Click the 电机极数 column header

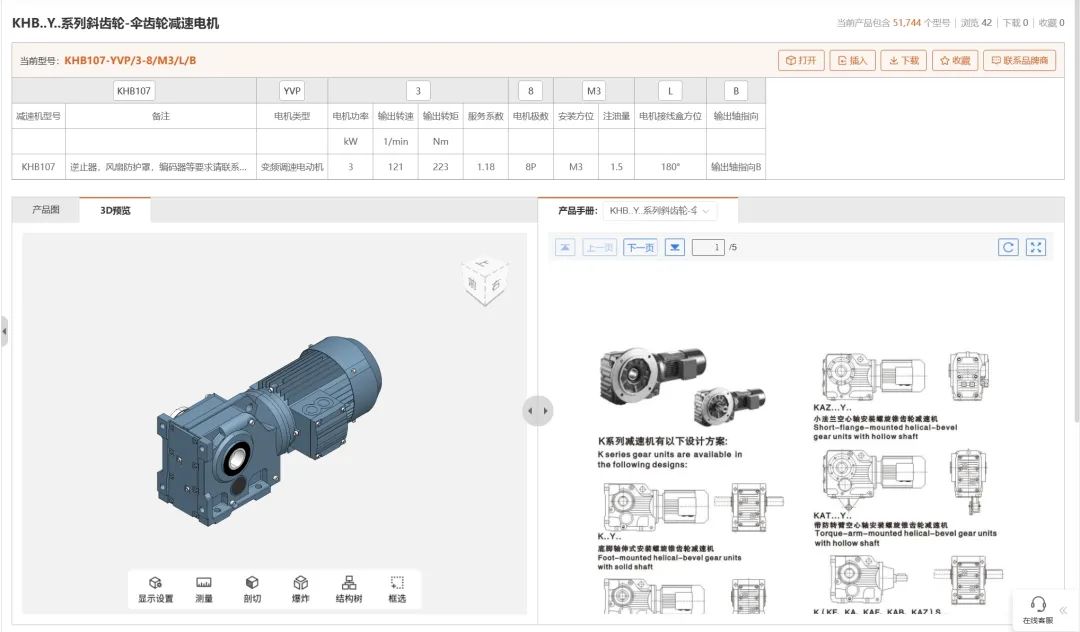tap(530, 116)
